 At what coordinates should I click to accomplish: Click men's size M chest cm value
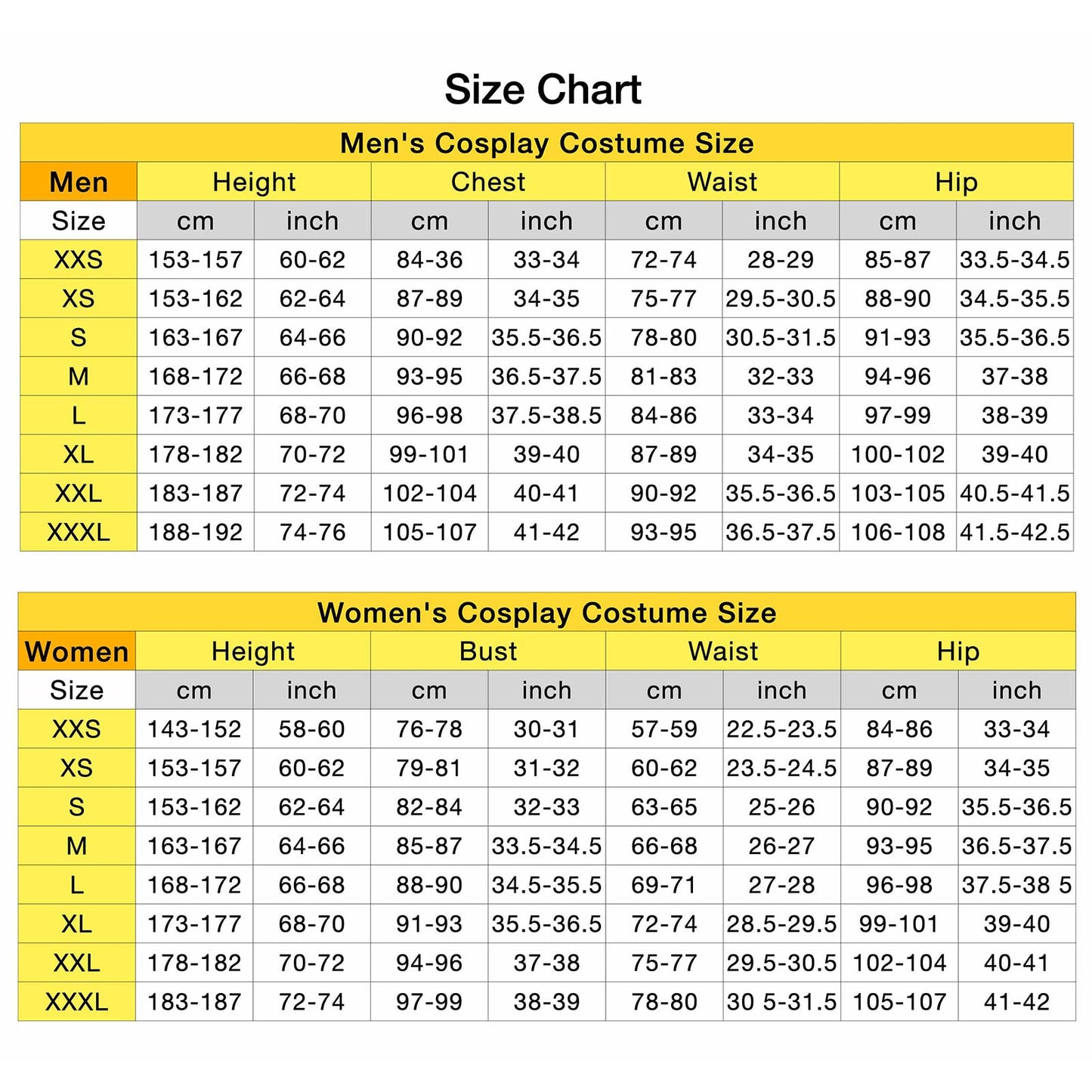point(429,376)
